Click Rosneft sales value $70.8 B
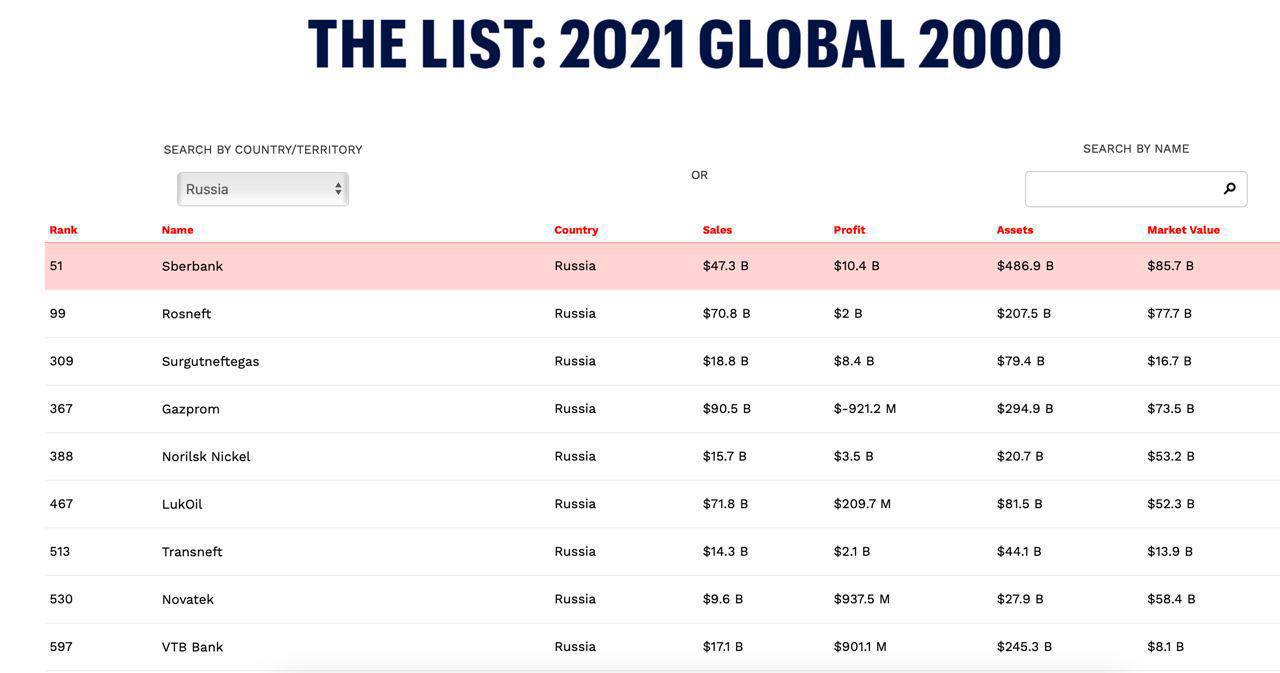This screenshot has width=1280, height=673. [726, 314]
